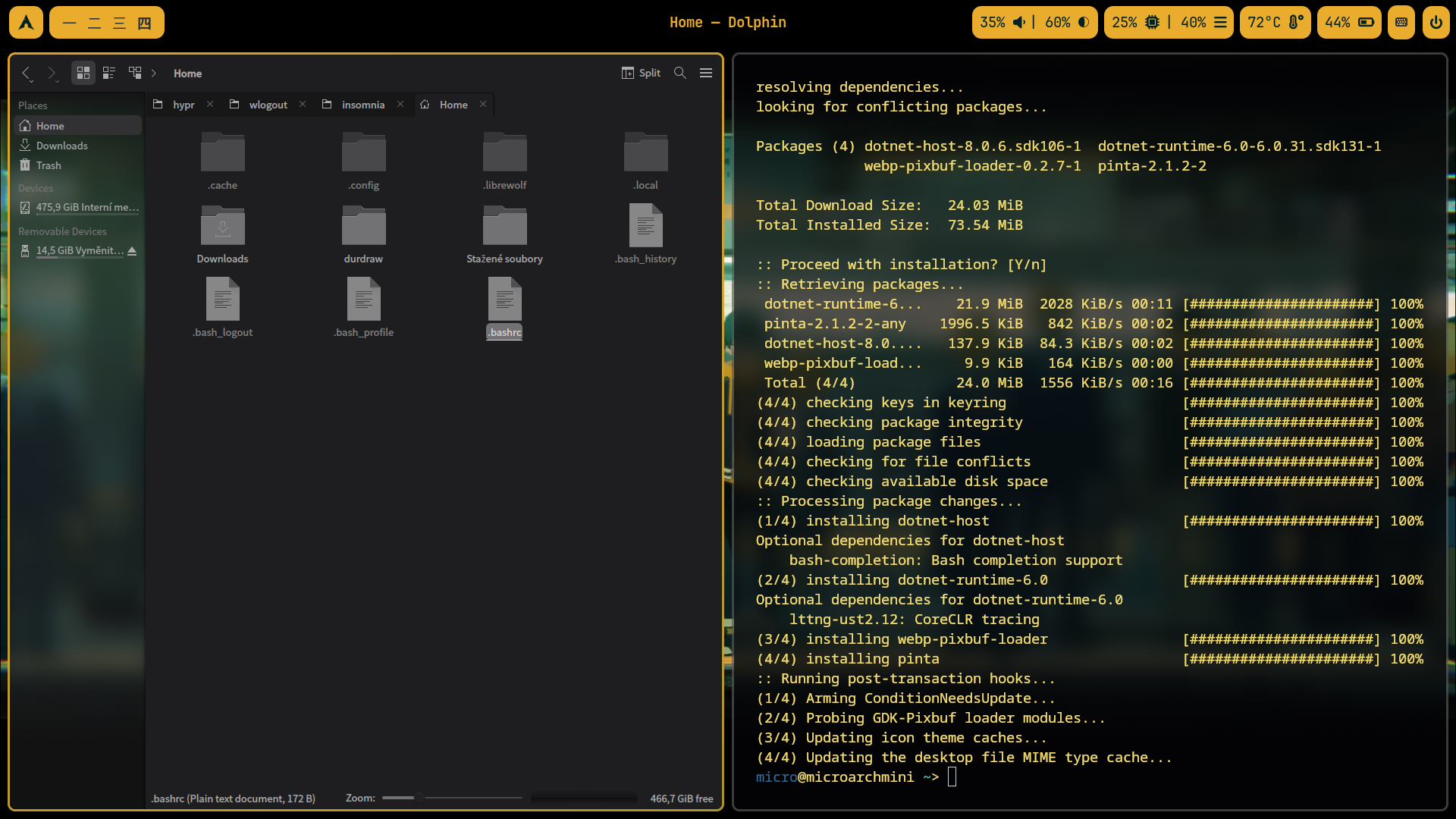
Task: Click the power button in top bar
Action: click(x=1436, y=23)
